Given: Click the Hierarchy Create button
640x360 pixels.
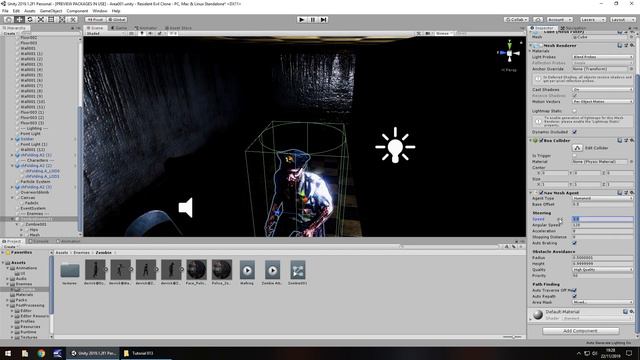Looking at the screenshot, I should (x=10, y=33).
